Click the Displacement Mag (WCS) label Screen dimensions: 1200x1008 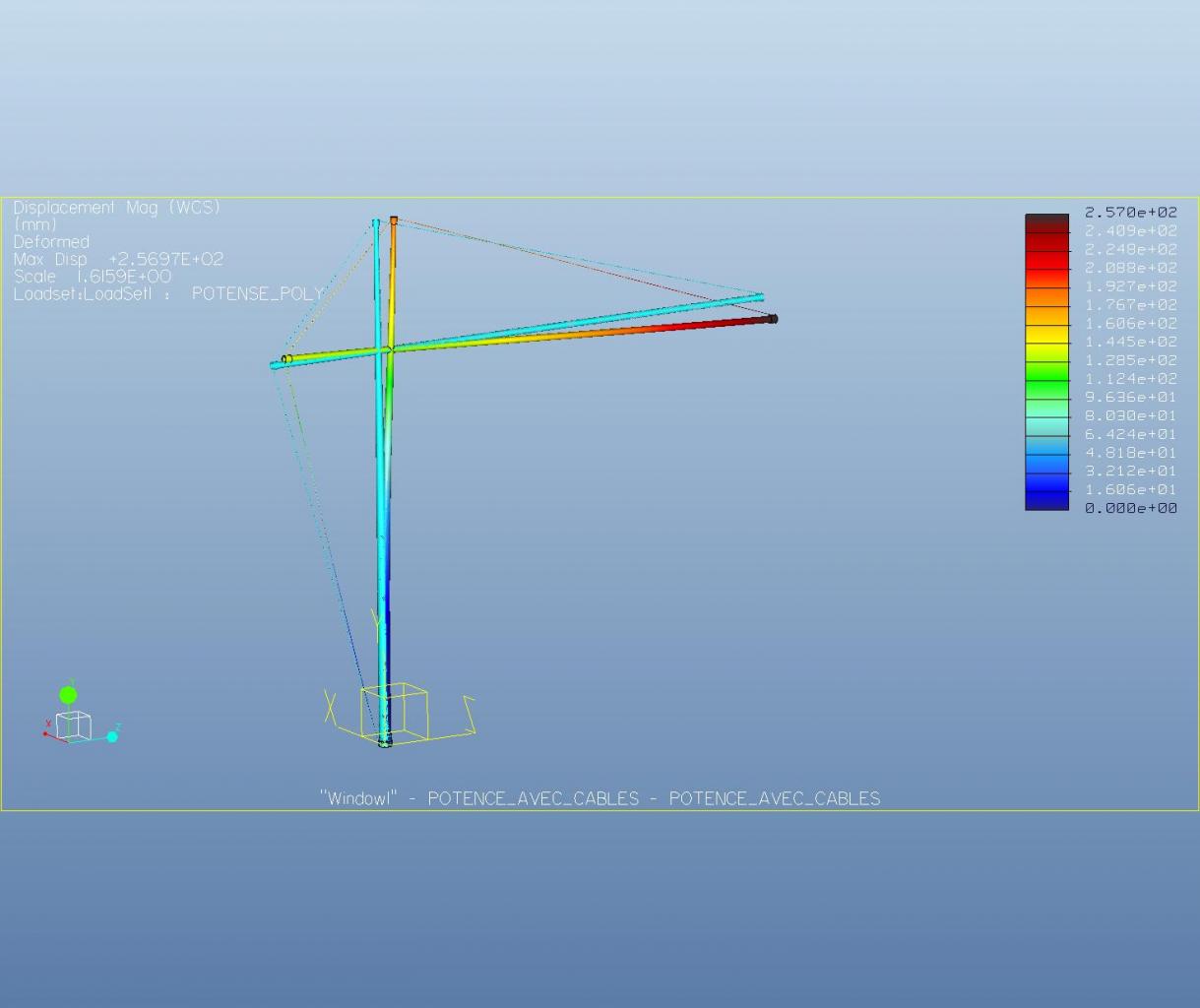[x=117, y=208]
